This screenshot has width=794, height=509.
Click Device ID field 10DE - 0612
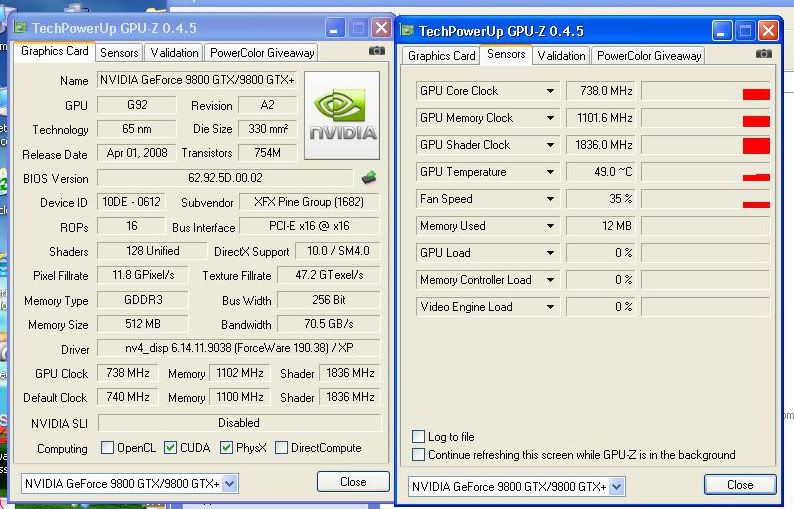click(131, 202)
